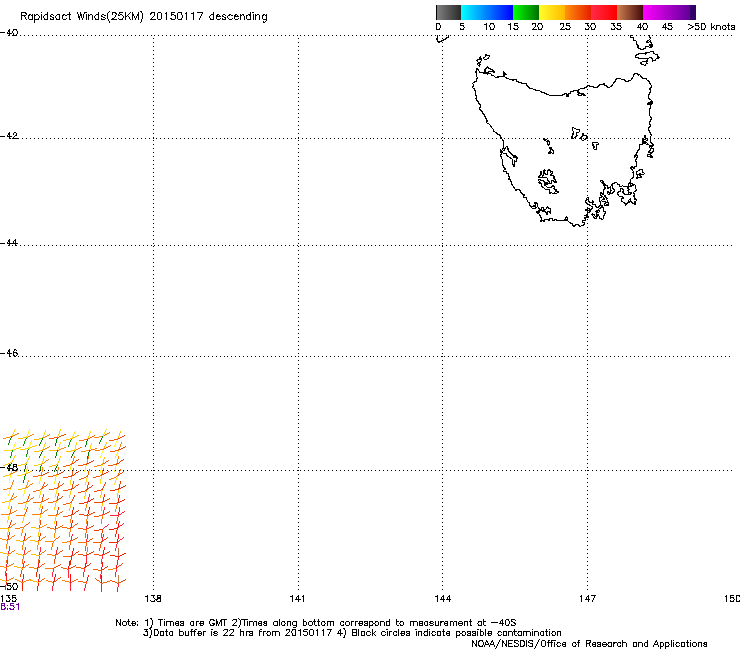740x650 pixels.
Task: Click the -46 latitude label
Action: click(9, 353)
